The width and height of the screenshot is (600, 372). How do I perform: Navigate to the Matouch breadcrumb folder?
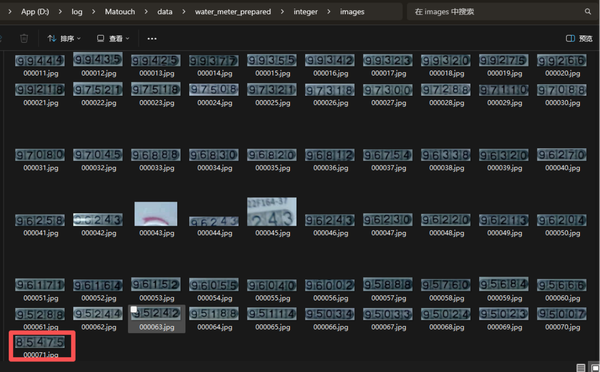coord(120,12)
